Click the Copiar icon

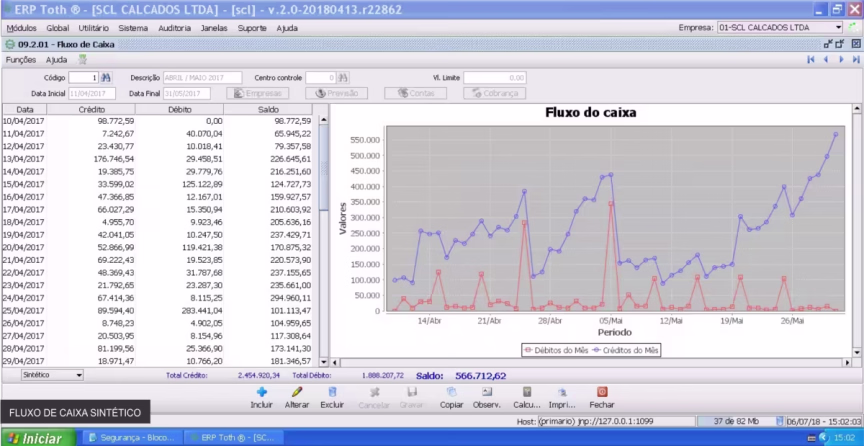451,393
